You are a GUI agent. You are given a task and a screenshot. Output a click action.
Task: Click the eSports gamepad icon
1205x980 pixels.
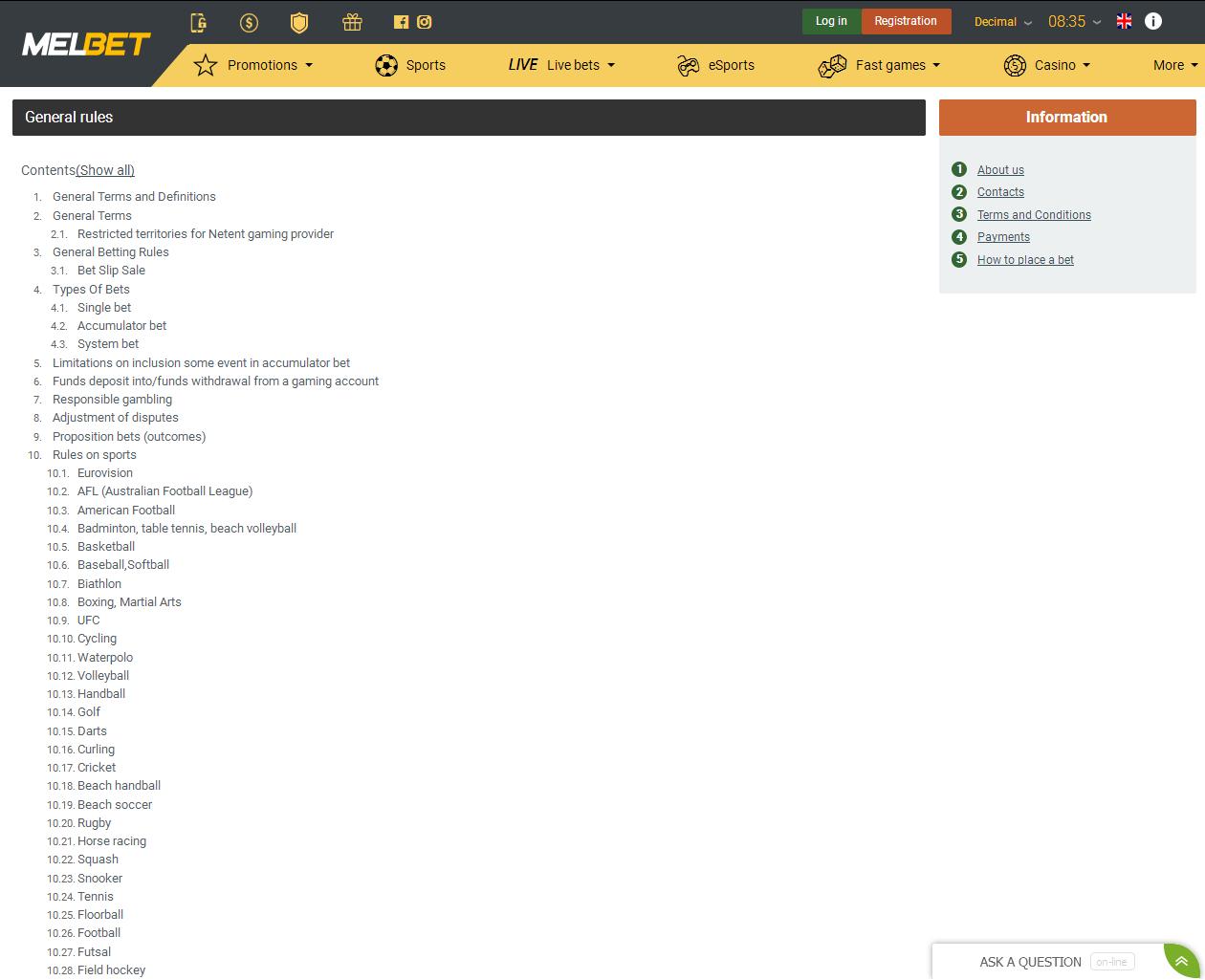[689, 65]
